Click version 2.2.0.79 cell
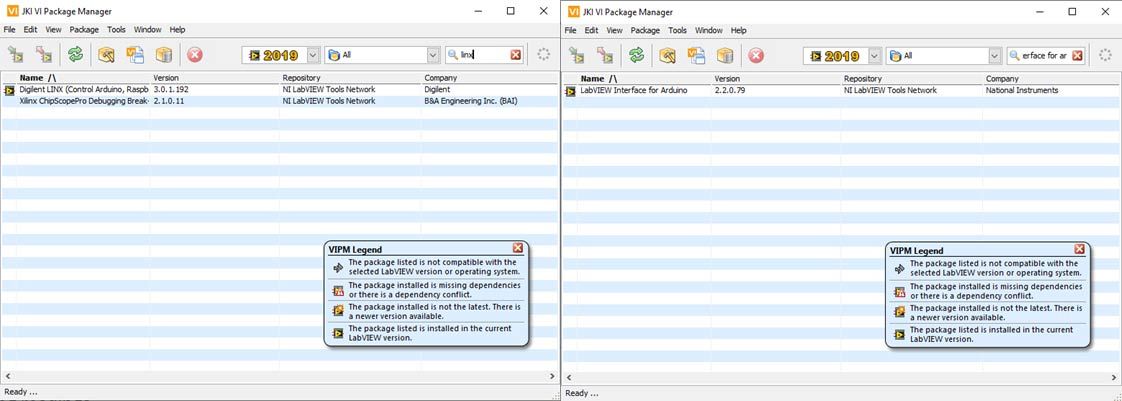Screen dimensions: 1122x401 [x=730, y=91]
